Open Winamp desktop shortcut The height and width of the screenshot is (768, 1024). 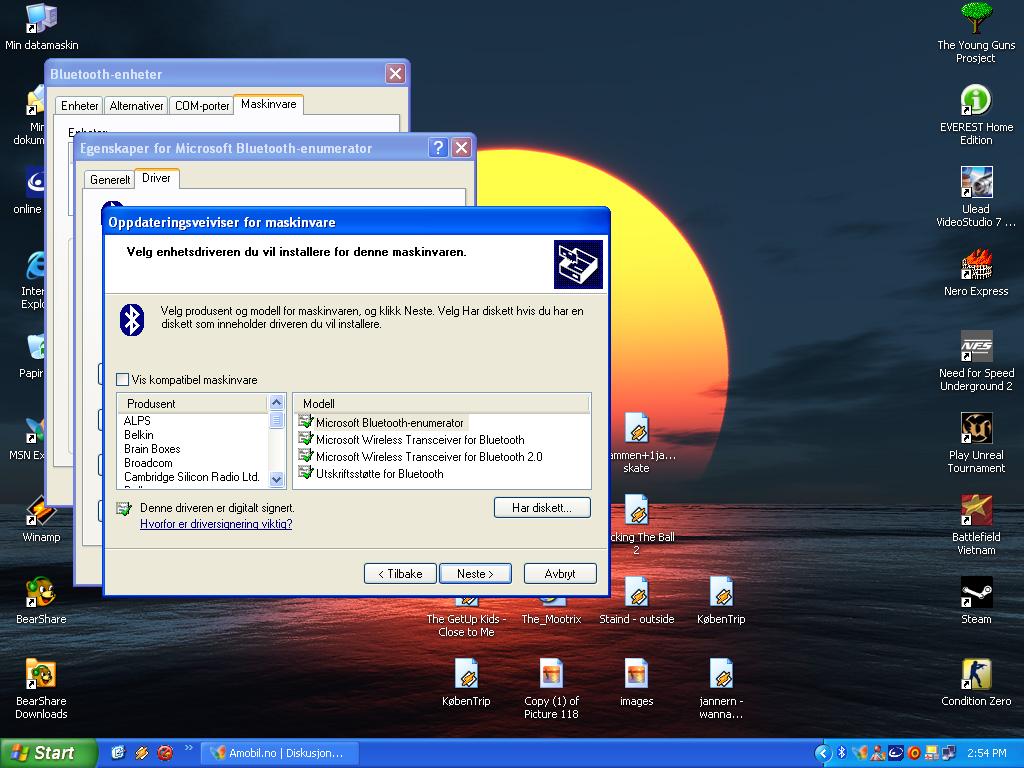pyautogui.click(x=41, y=519)
